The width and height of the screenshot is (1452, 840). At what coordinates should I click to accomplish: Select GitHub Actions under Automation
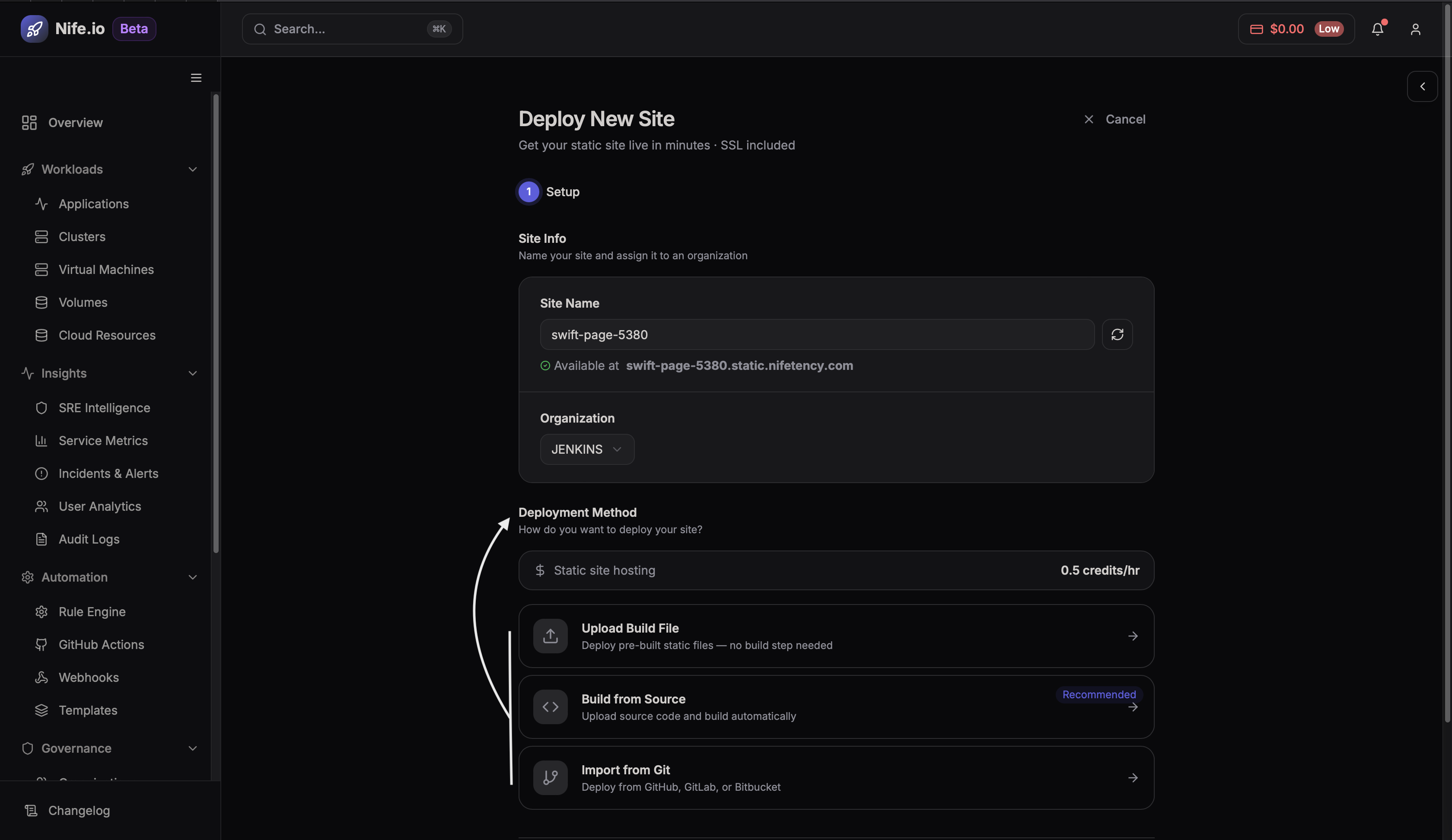(x=102, y=645)
